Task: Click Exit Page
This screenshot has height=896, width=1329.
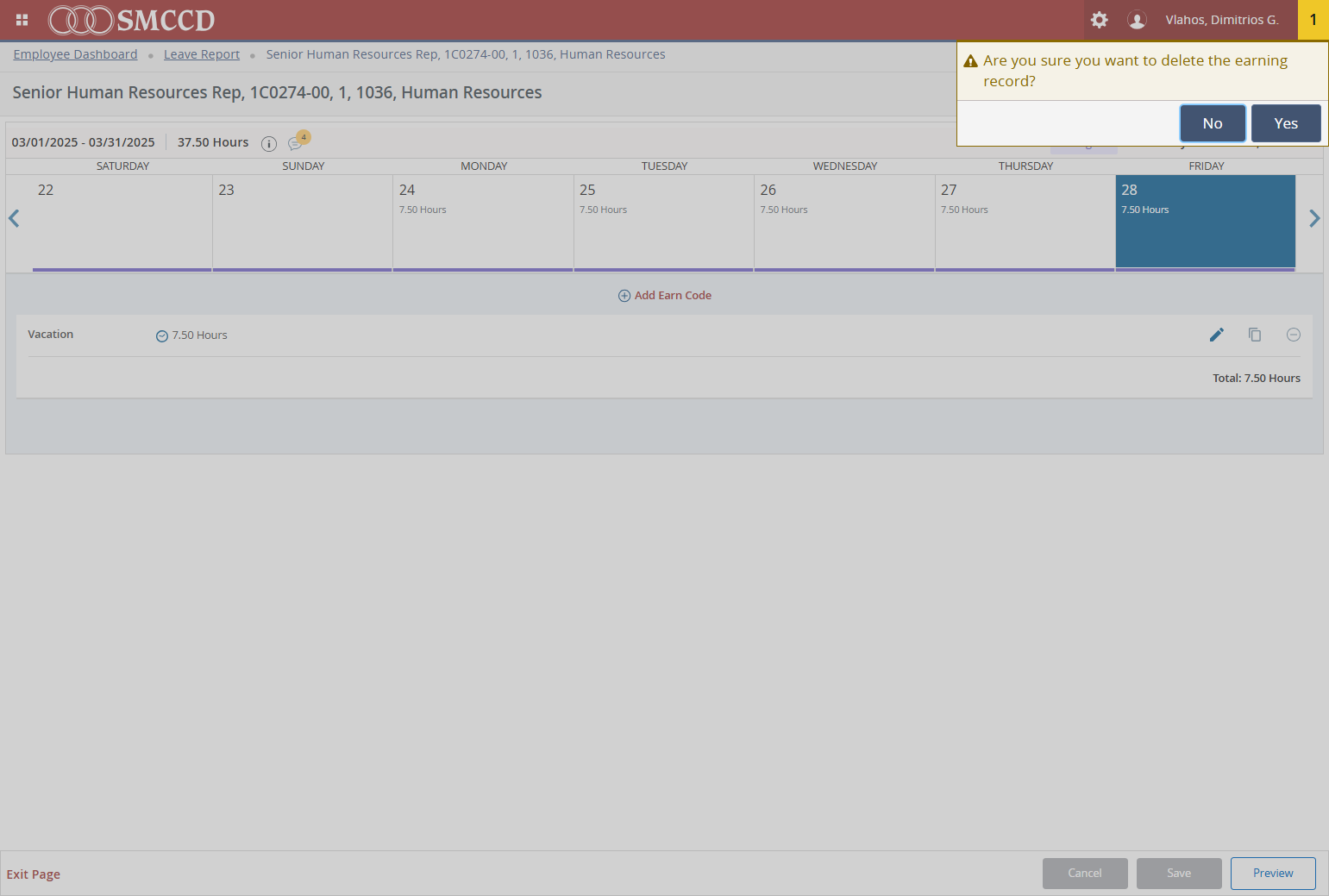Action: pyautogui.click(x=34, y=874)
